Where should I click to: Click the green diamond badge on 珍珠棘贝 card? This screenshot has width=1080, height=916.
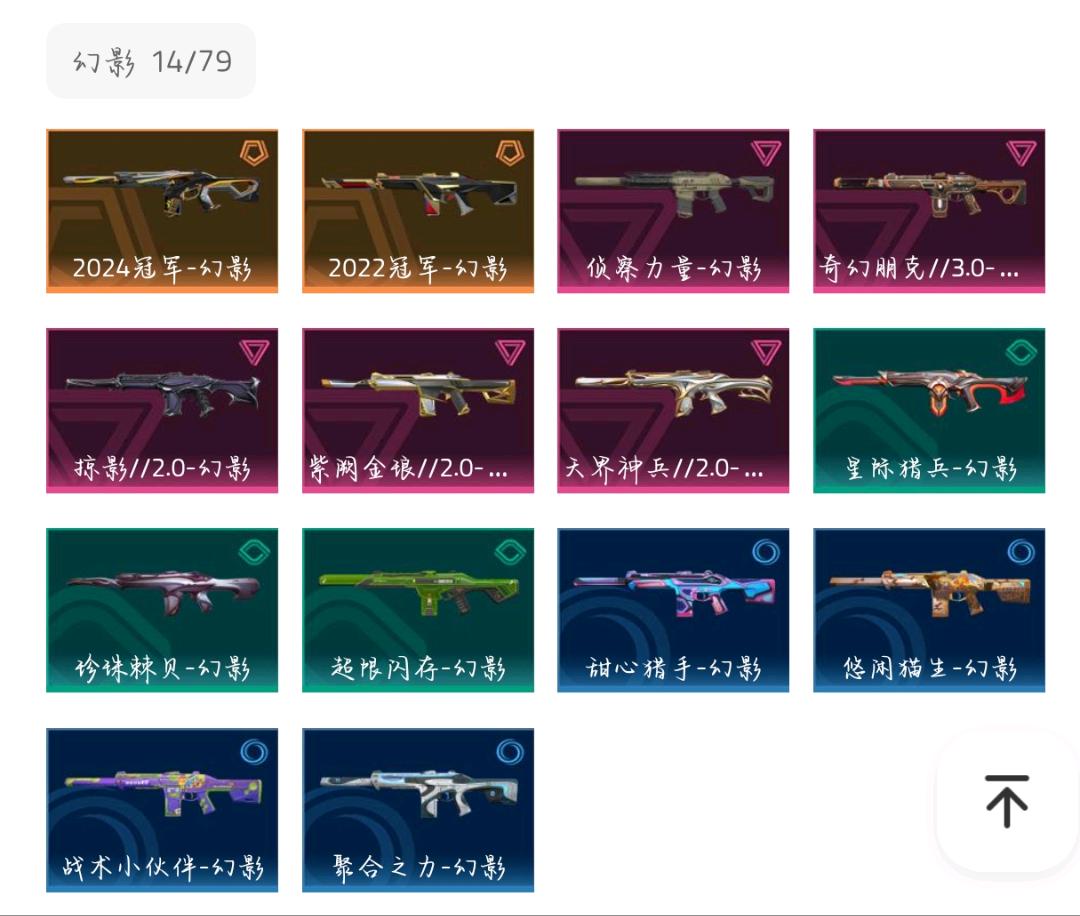254,552
